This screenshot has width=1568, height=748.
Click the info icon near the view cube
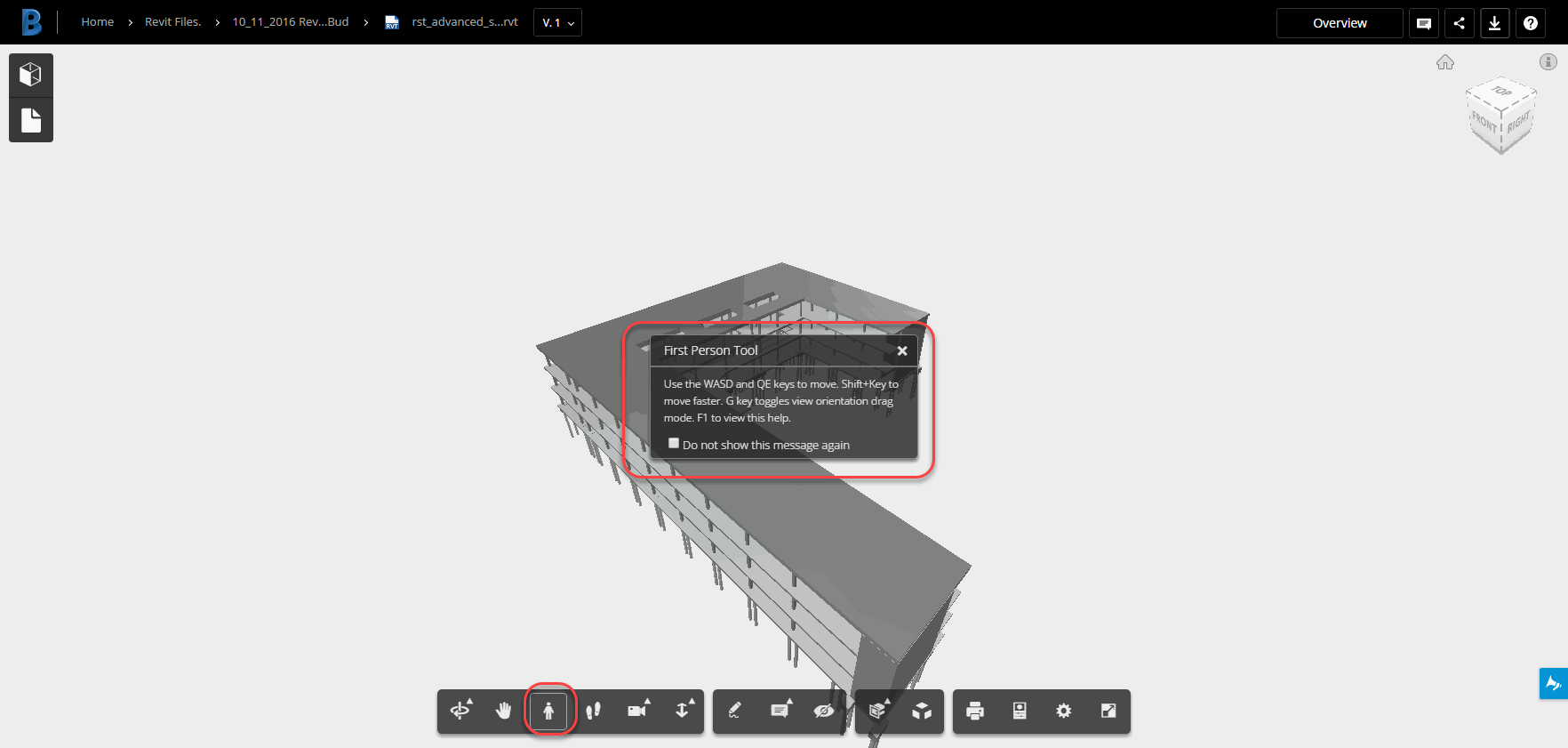pos(1548,62)
